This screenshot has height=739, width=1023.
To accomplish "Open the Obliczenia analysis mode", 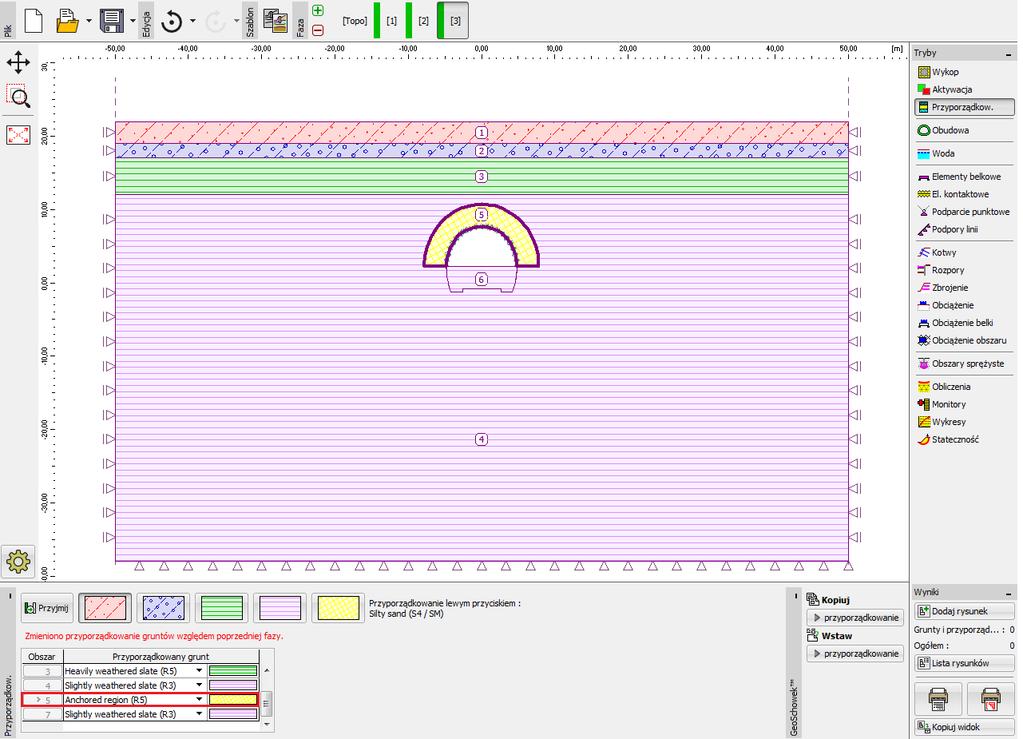I will pos(951,386).
